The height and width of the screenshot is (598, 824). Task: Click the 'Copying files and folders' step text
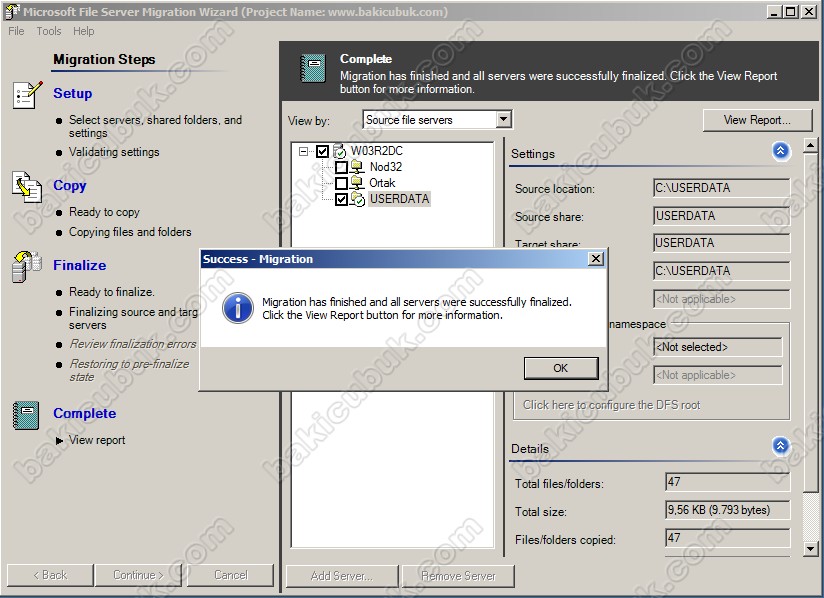pyautogui.click(x=130, y=232)
